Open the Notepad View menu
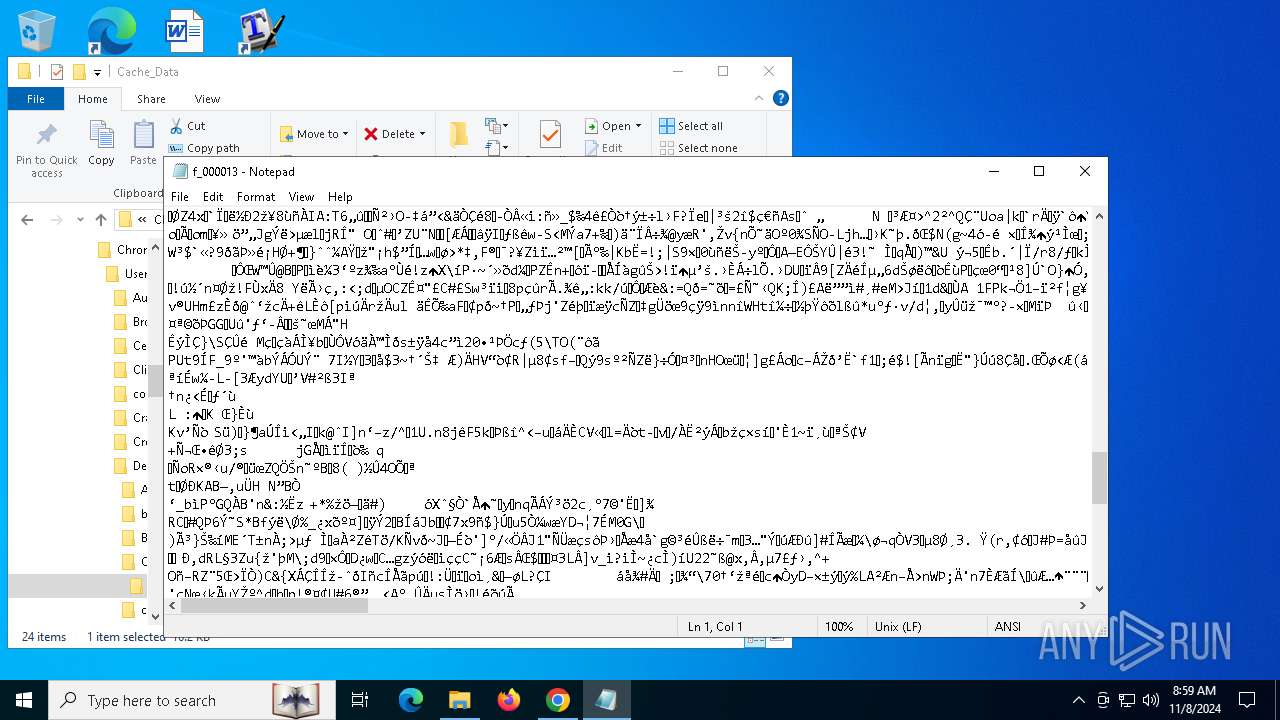 click(x=302, y=197)
